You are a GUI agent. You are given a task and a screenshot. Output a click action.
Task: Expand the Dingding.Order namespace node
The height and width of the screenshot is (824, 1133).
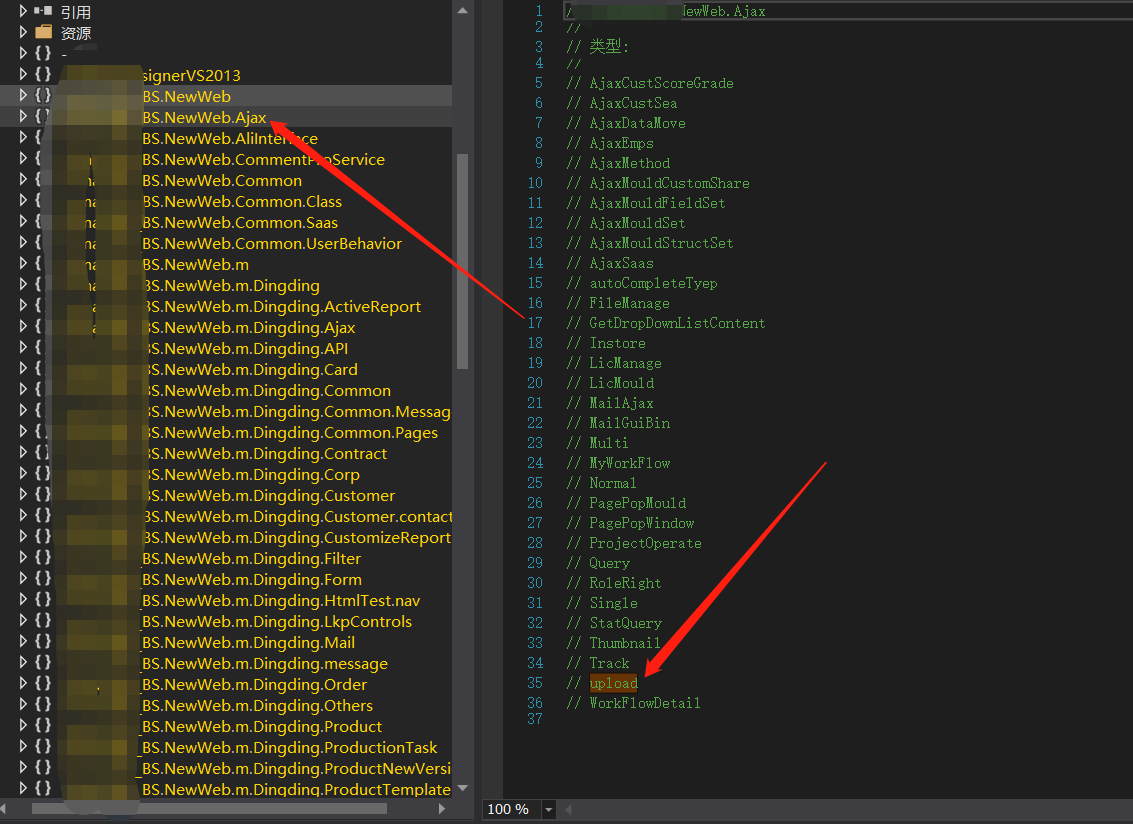tap(23, 683)
